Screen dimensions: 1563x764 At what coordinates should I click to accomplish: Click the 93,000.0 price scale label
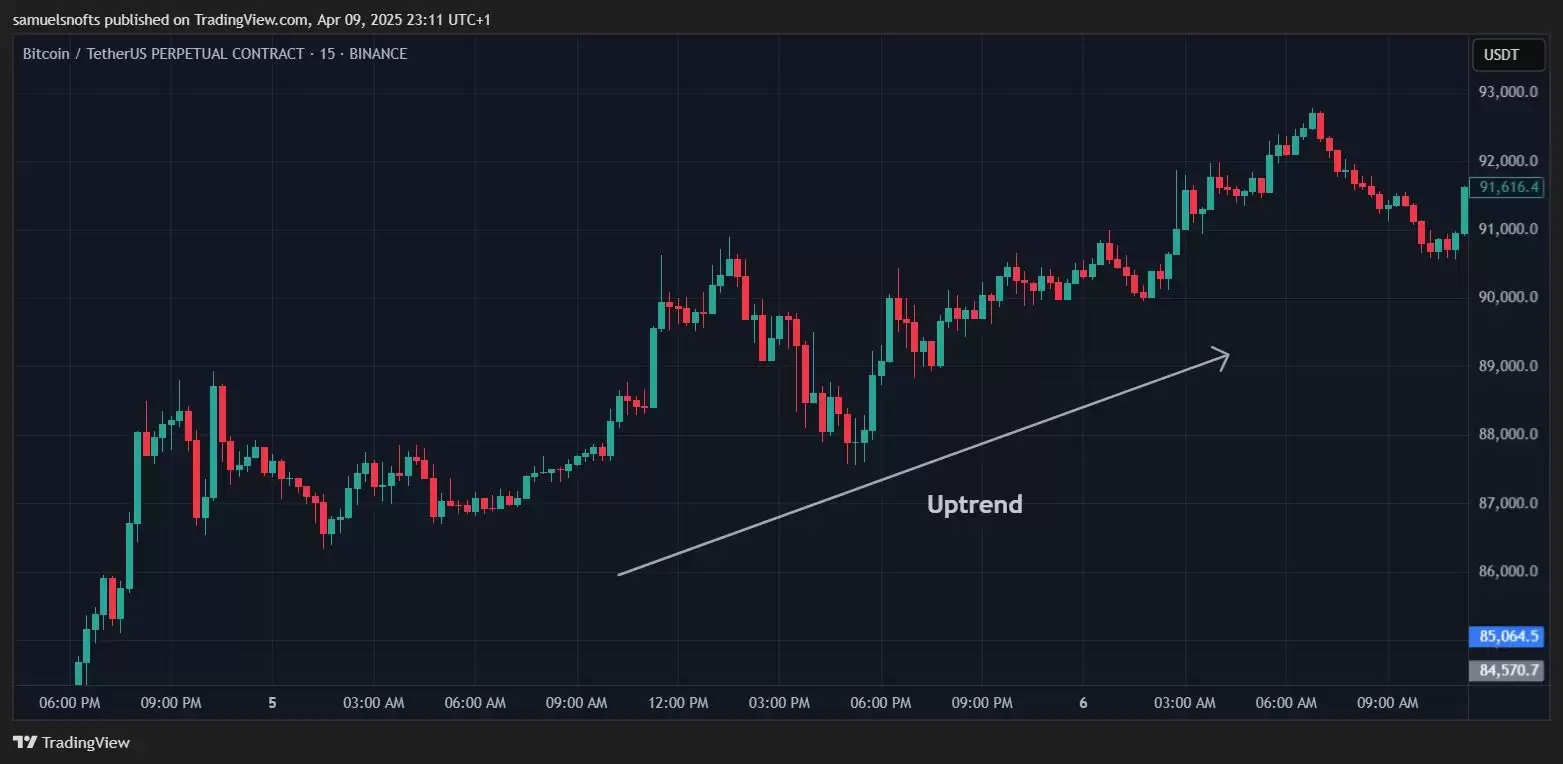coord(1509,92)
